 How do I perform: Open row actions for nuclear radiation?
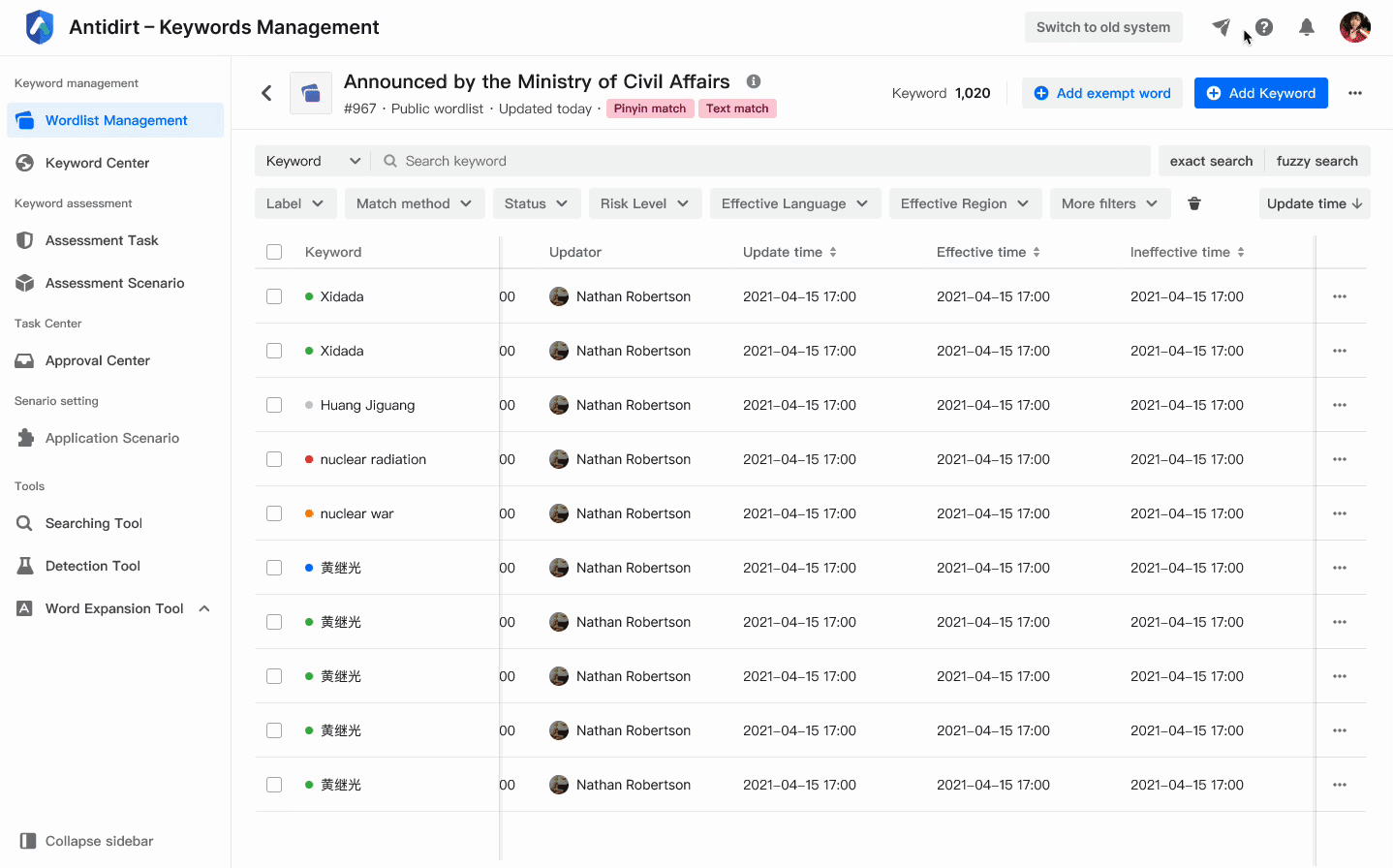point(1340,459)
